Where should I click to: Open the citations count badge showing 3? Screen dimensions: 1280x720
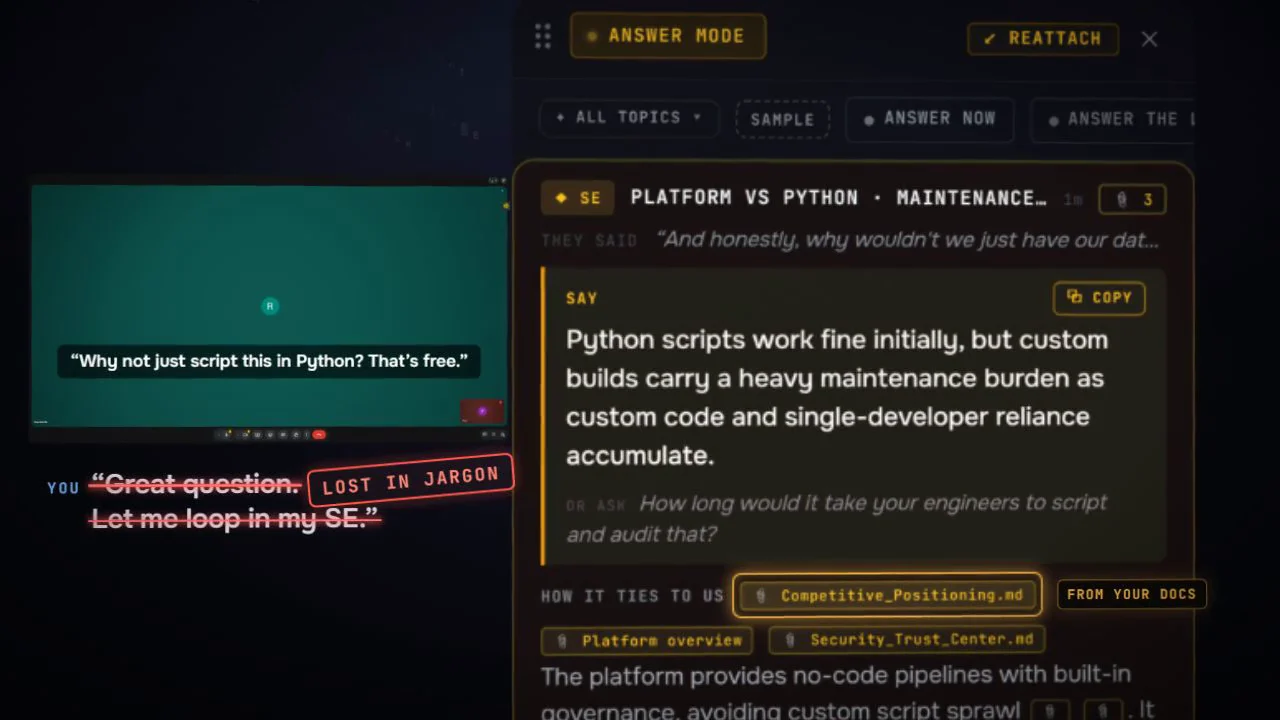1132,199
